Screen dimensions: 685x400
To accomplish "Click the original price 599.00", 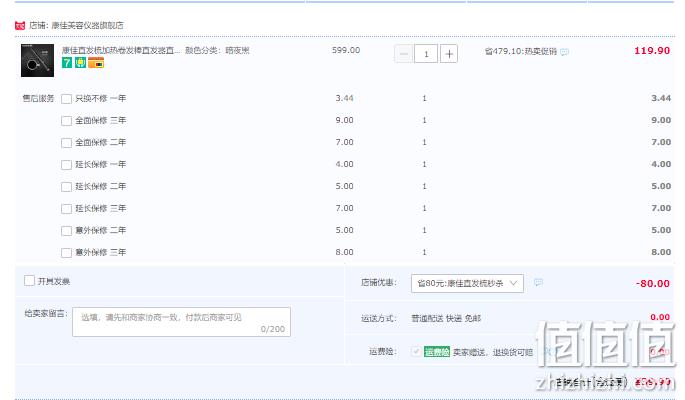I will [x=346, y=50].
